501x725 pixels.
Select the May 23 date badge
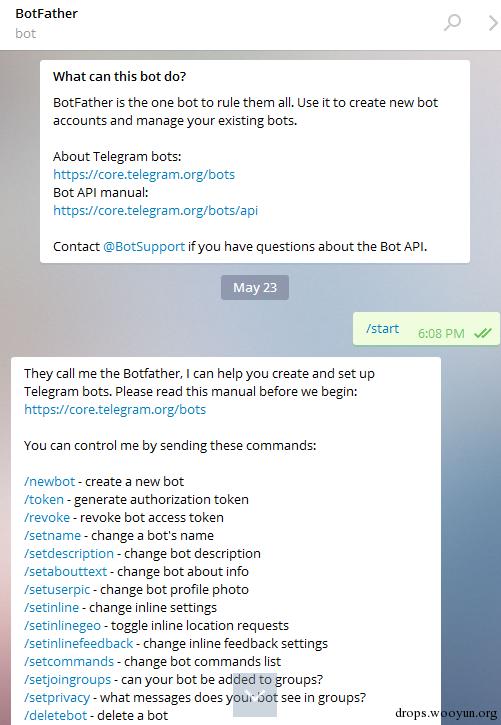[255, 288]
